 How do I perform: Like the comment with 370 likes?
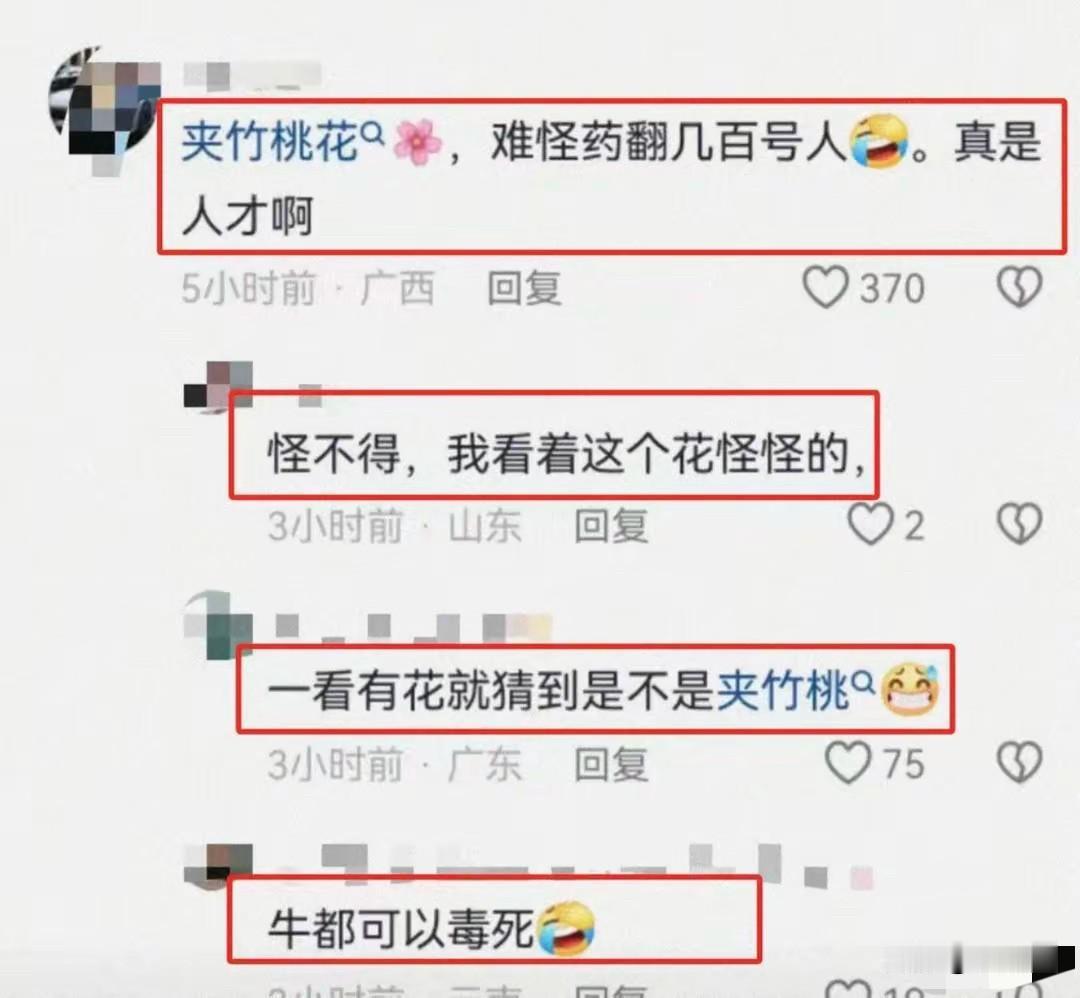coord(824,287)
